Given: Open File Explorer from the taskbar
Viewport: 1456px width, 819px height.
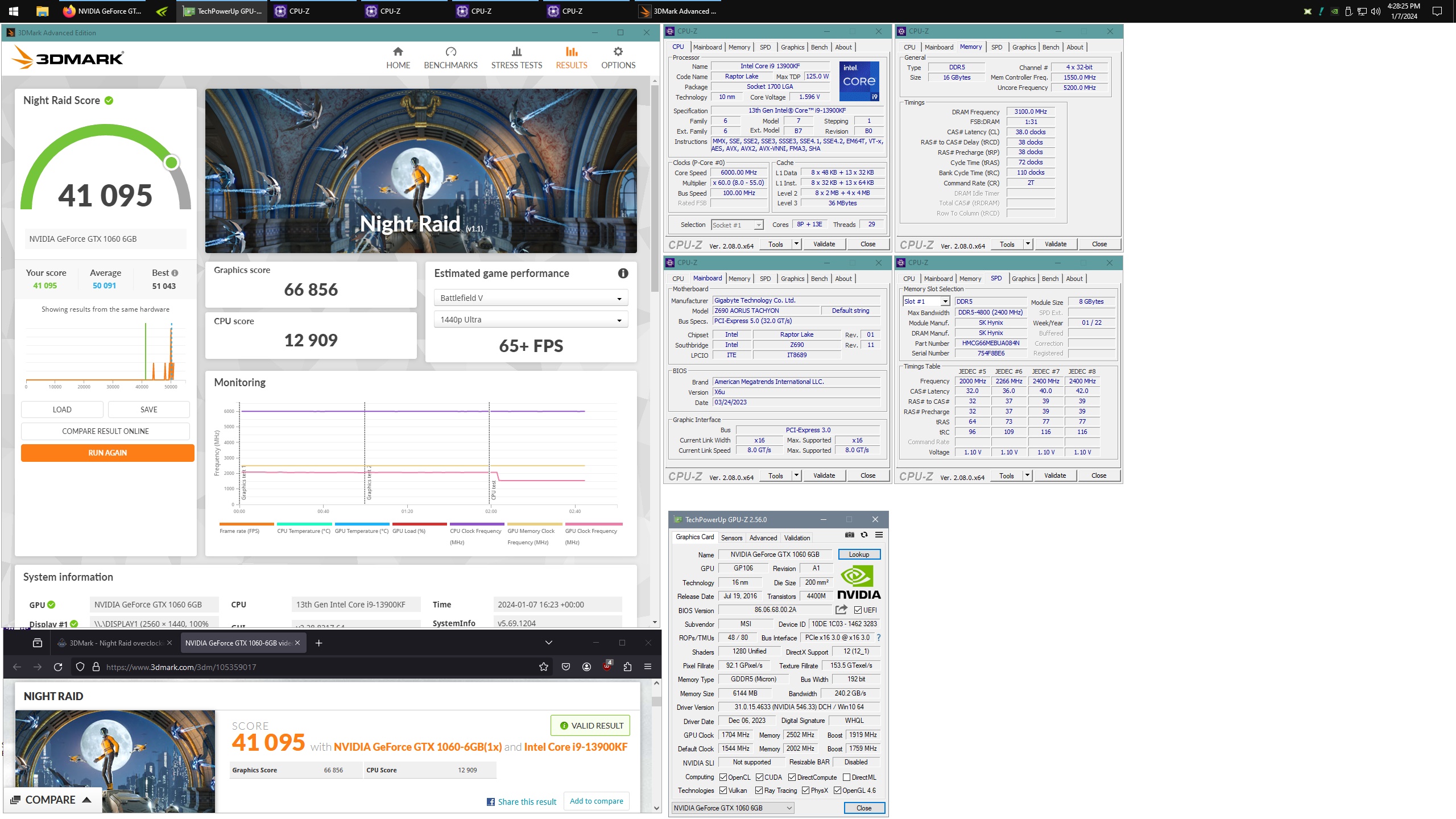Looking at the screenshot, I should click(x=42, y=11).
